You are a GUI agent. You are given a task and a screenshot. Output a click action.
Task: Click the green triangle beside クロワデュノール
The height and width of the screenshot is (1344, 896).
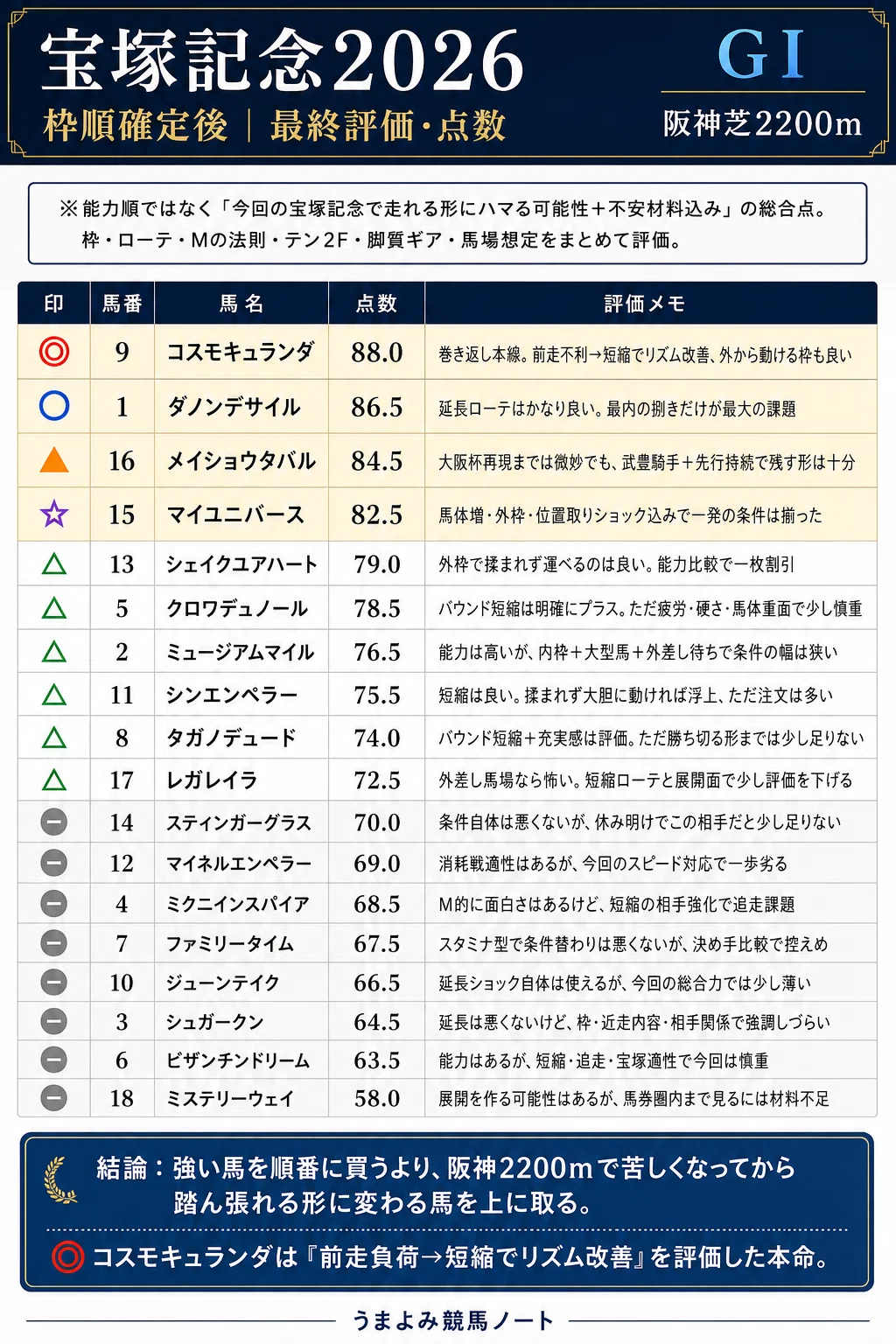tap(54, 607)
